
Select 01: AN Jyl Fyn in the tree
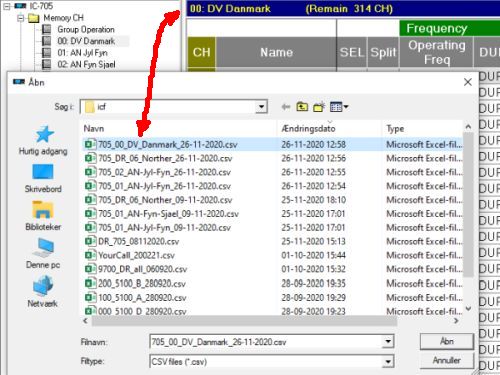(82, 53)
